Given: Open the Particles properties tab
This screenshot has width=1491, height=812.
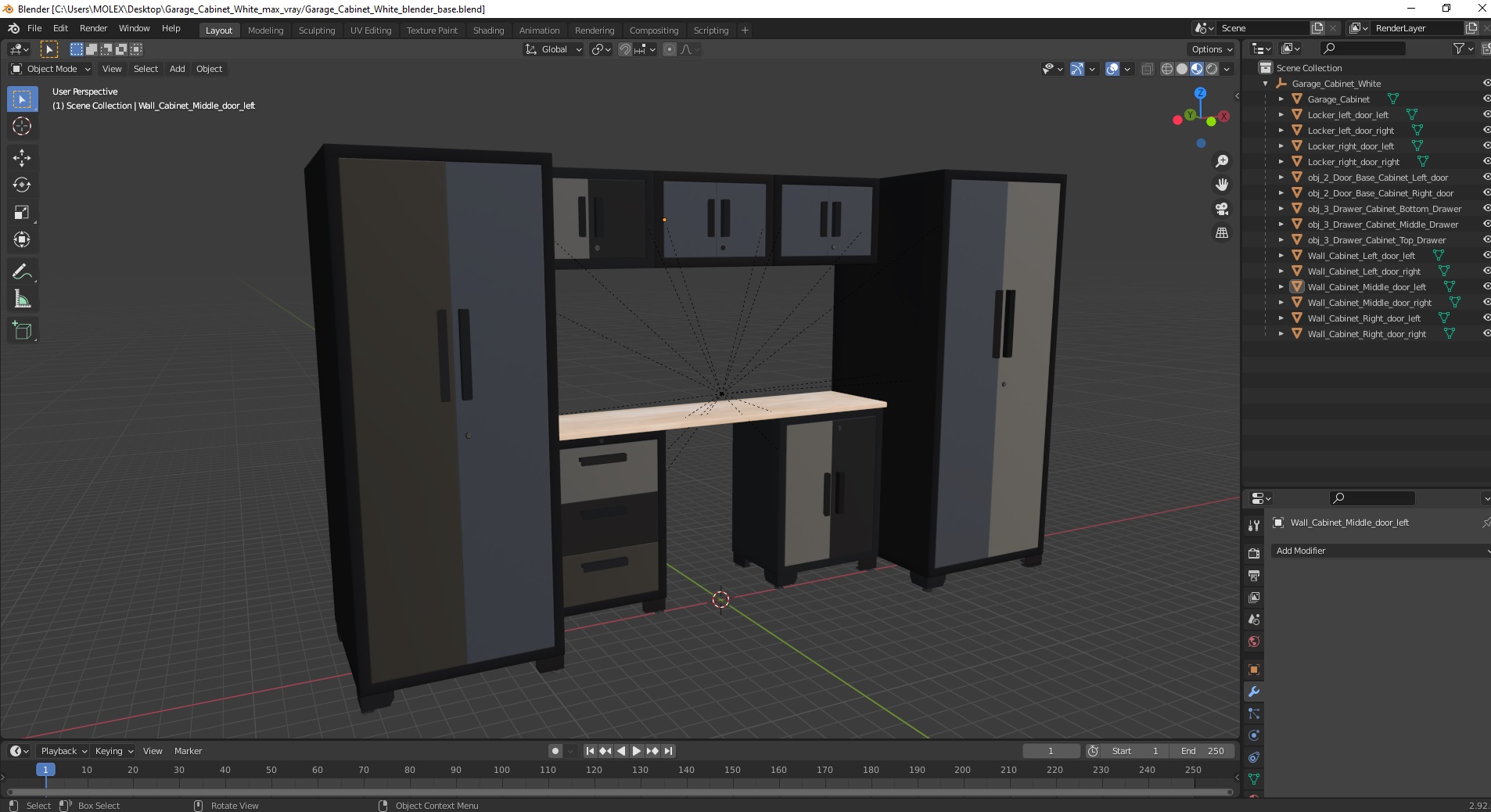Looking at the screenshot, I should (x=1254, y=713).
